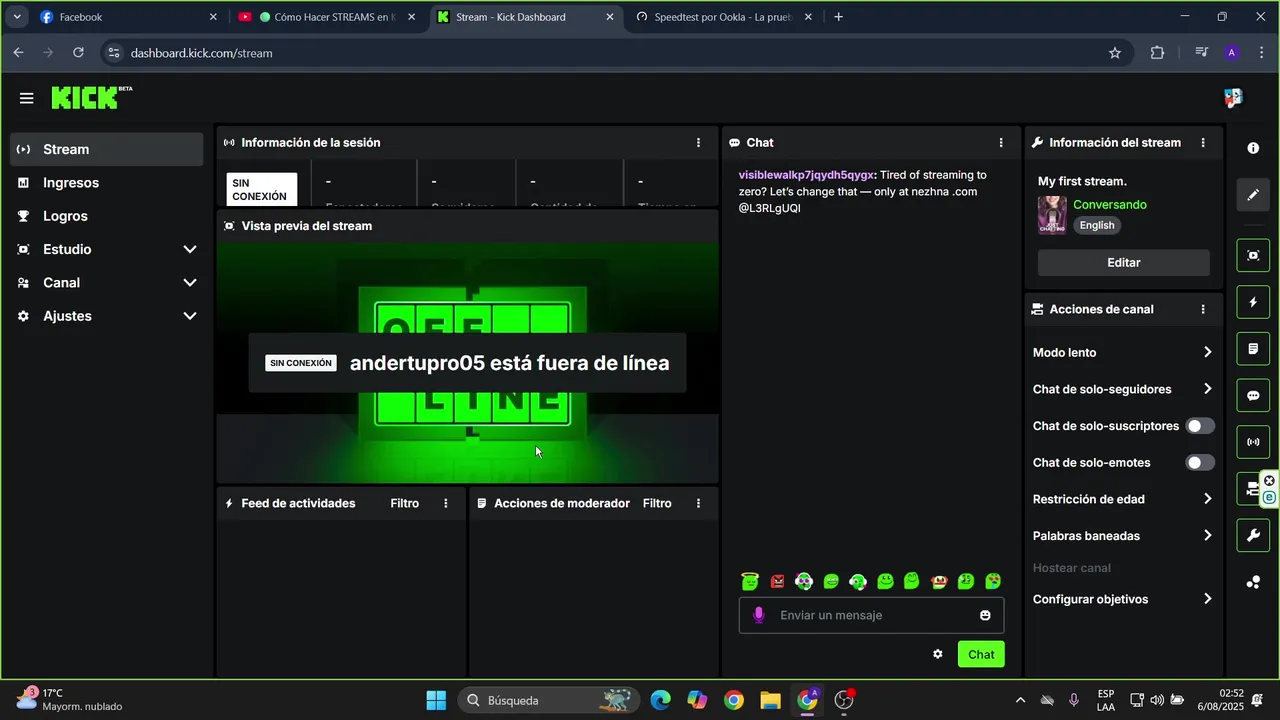Switch to the Speedtest por Ookla tab
The height and width of the screenshot is (720, 1280).
722,17
